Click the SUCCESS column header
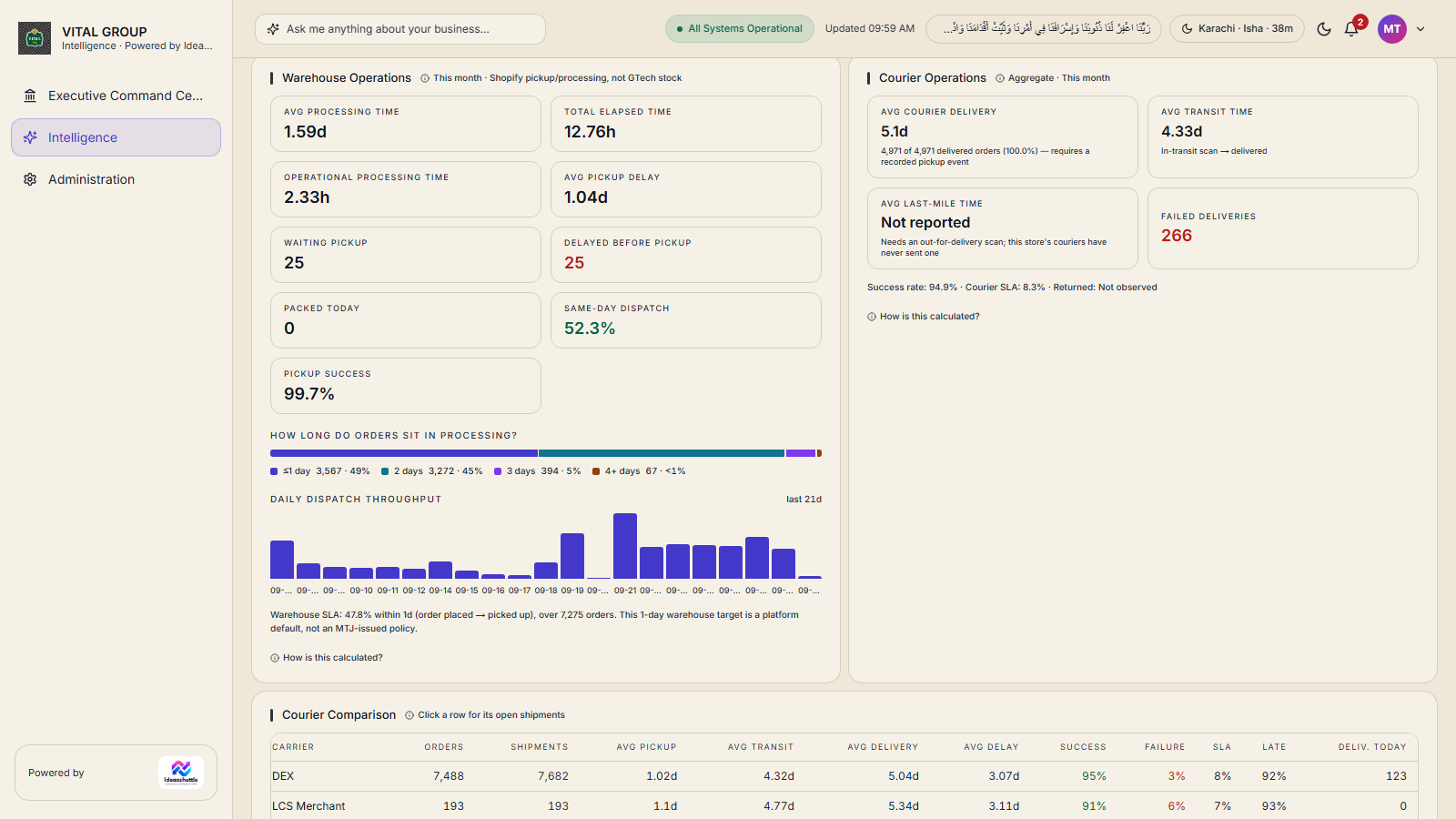The height and width of the screenshot is (819, 1456). click(x=1083, y=747)
